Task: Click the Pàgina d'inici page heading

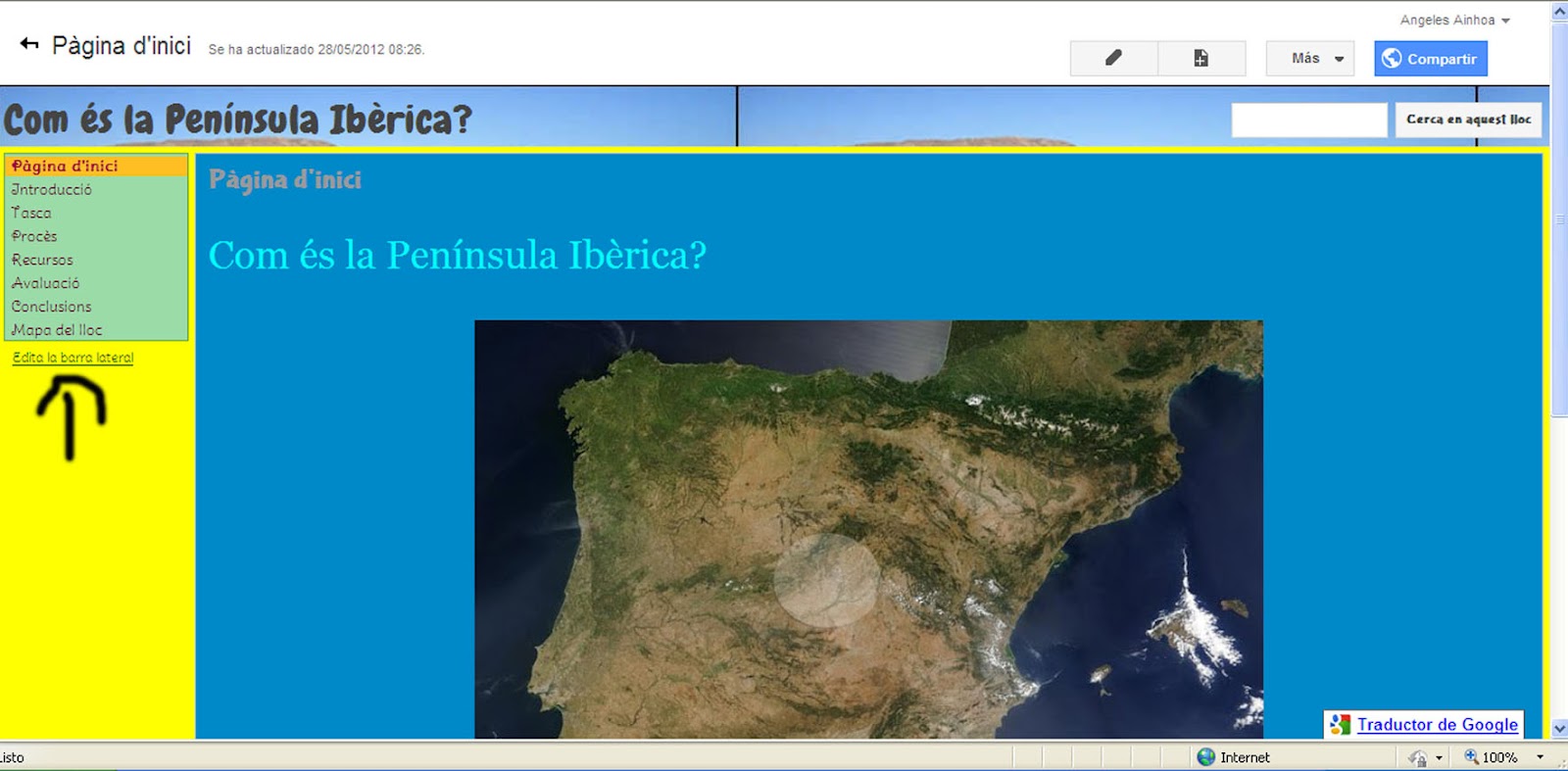Action: [x=285, y=180]
